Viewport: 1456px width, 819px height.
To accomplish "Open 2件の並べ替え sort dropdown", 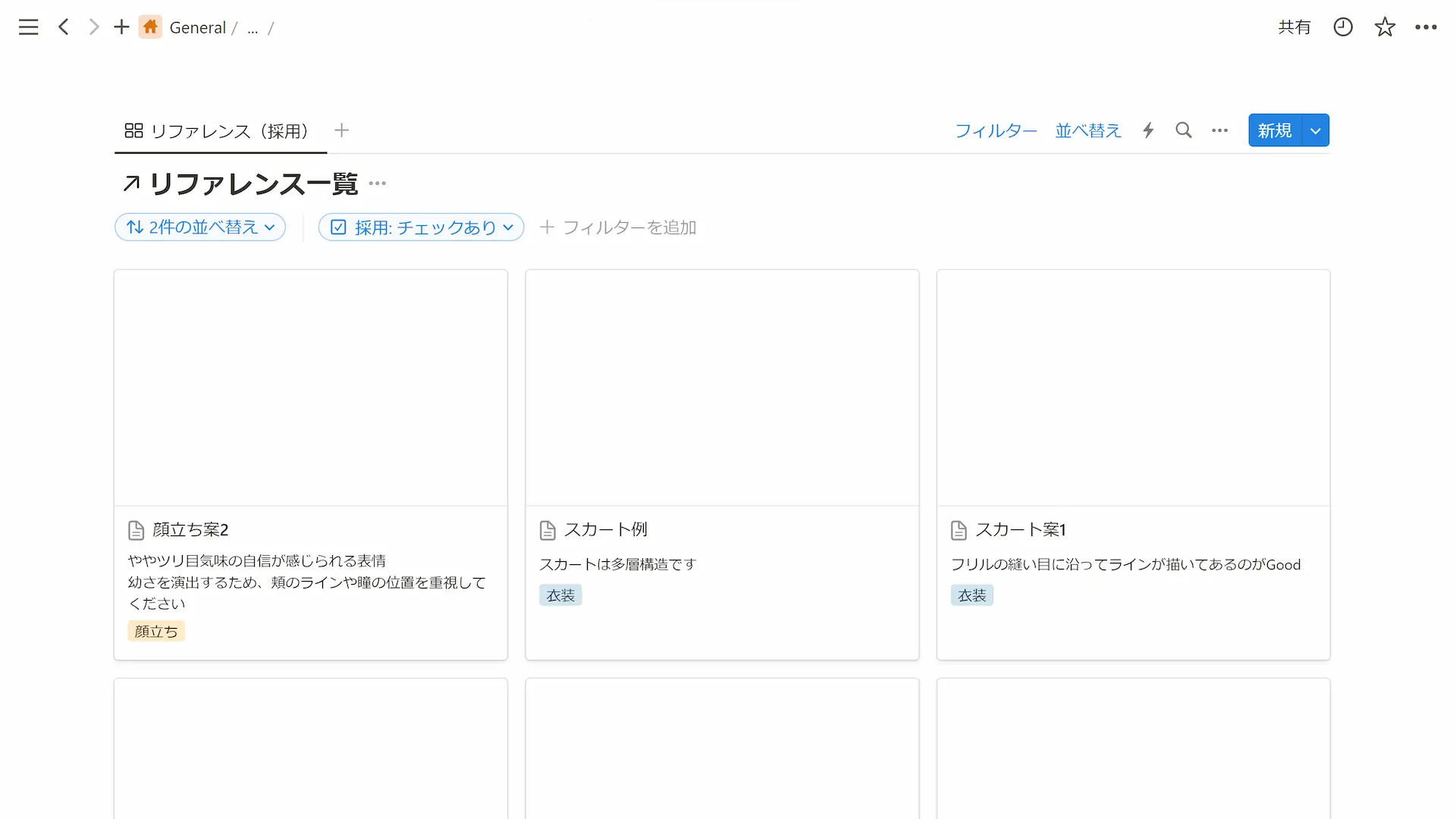I will click(200, 227).
